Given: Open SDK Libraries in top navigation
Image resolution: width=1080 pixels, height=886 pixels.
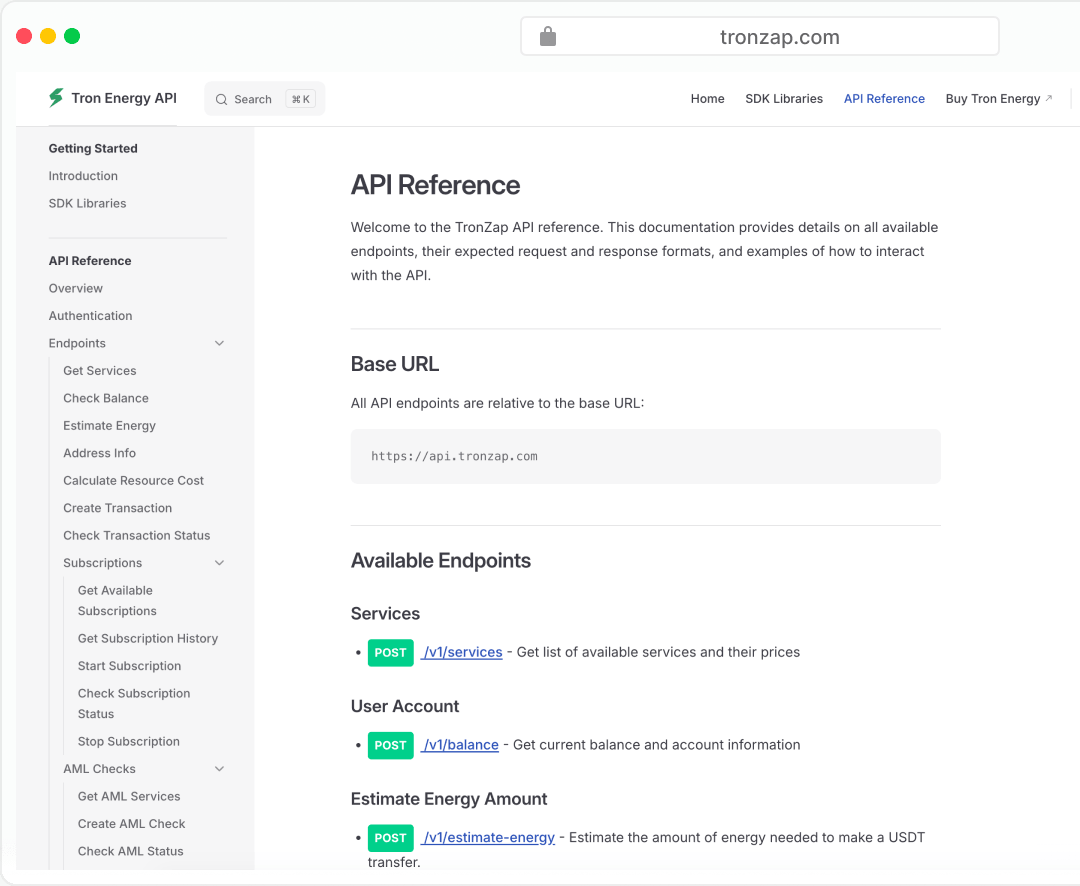Looking at the screenshot, I should (784, 99).
